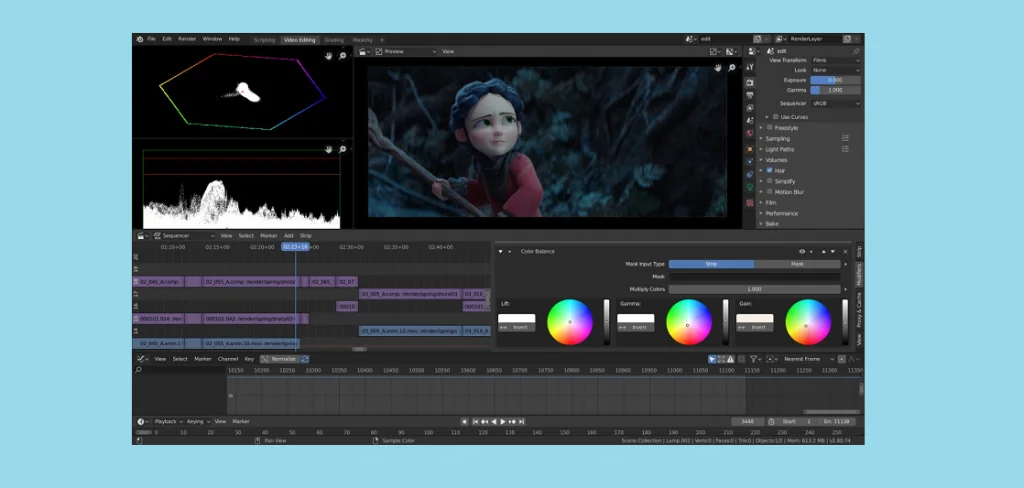Toggle Invert button under Lift
This screenshot has width=1024, height=488.
[x=517, y=327]
